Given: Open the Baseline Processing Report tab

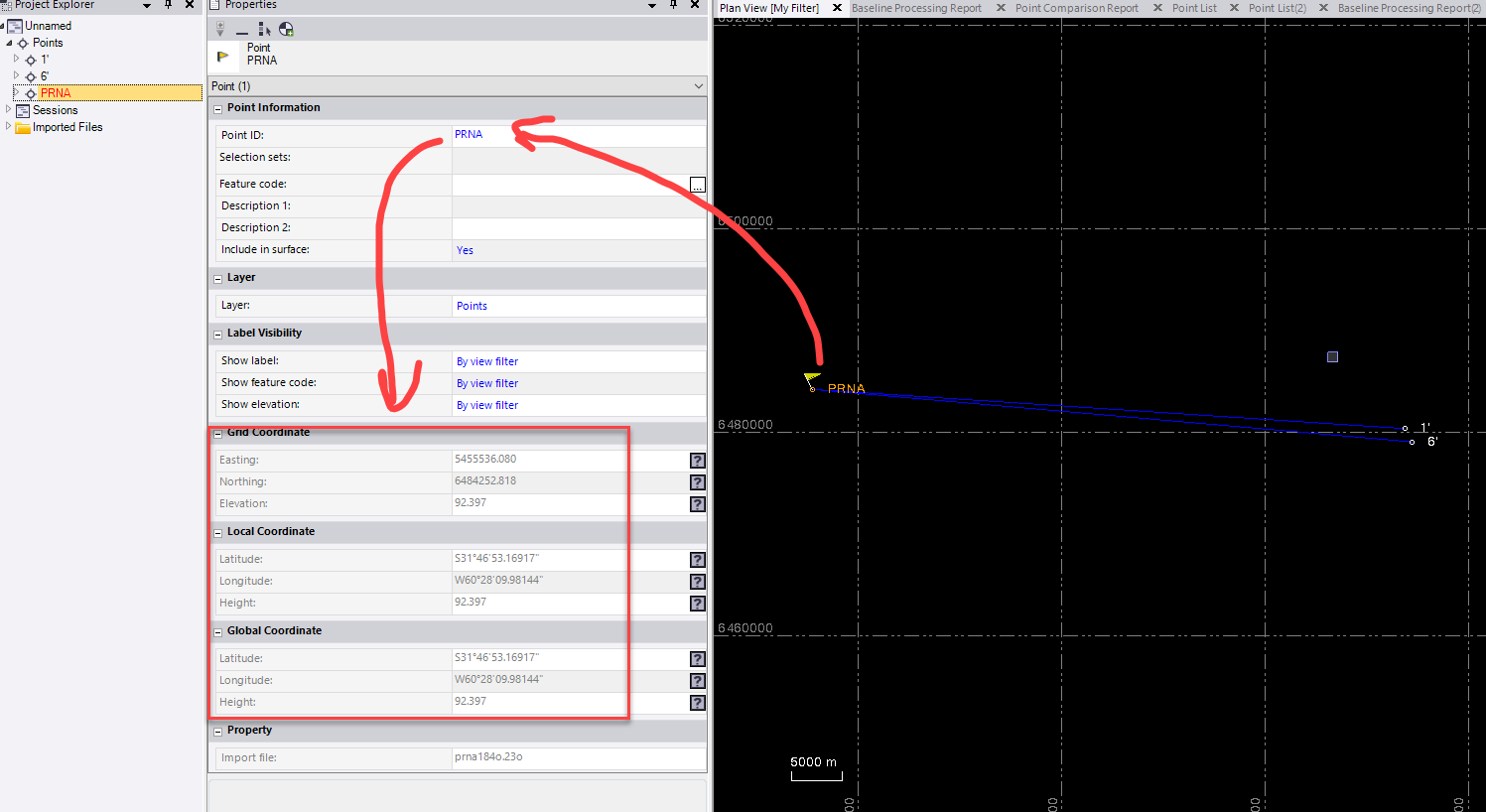Looking at the screenshot, I should 915,8.
